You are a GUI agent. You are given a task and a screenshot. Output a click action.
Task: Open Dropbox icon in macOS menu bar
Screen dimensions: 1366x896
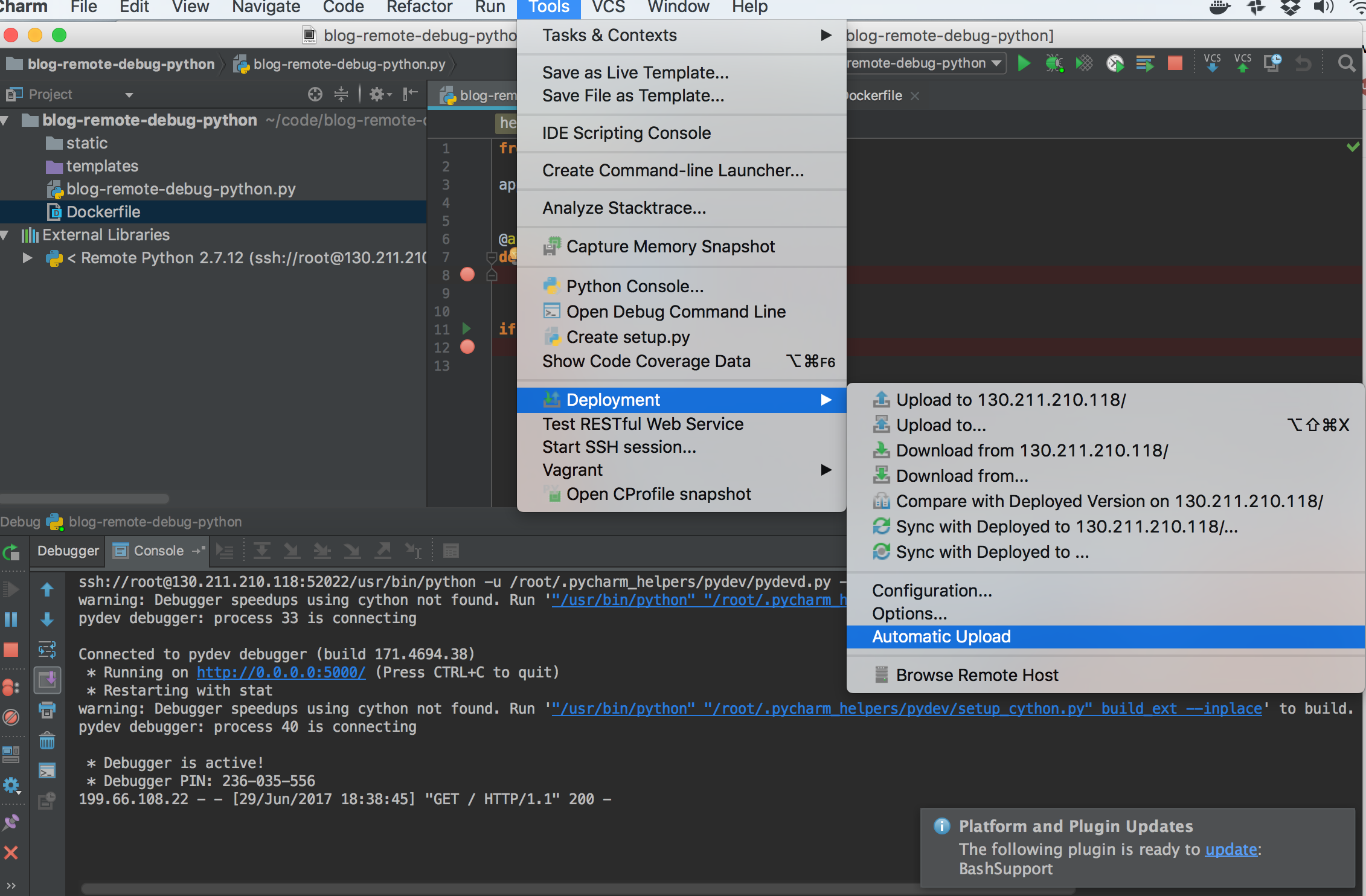(x=1289, y=7)
